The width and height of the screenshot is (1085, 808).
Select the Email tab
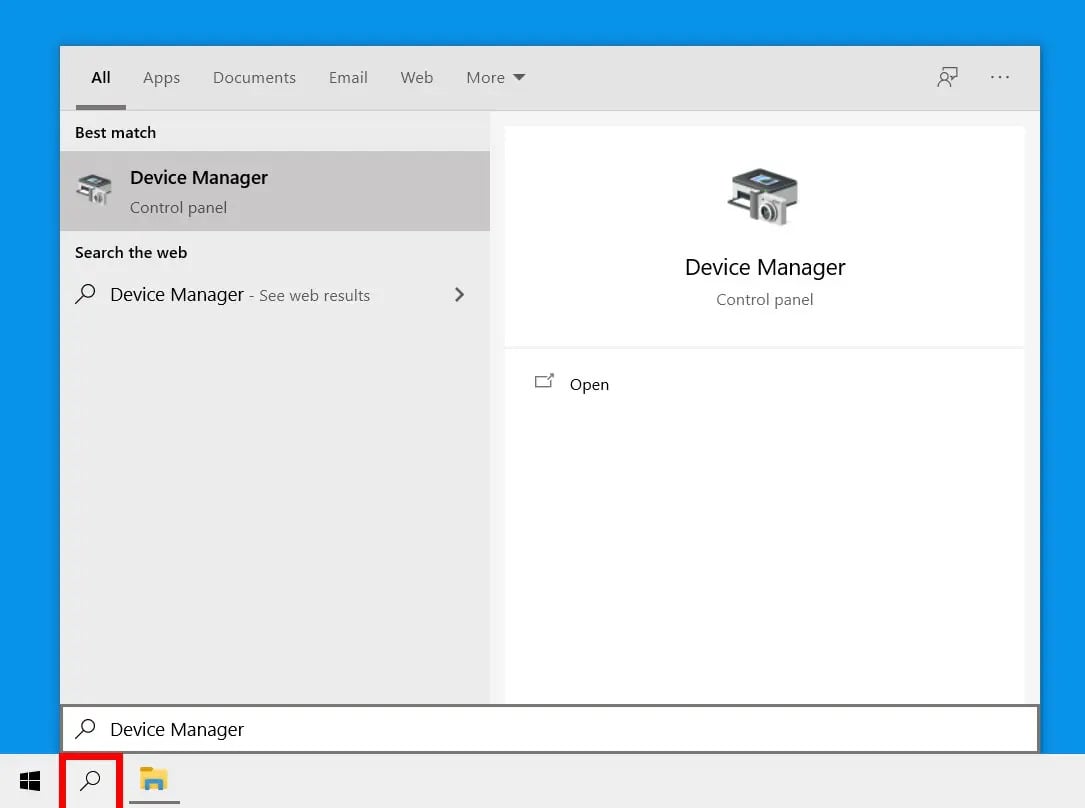click(347, 77)
